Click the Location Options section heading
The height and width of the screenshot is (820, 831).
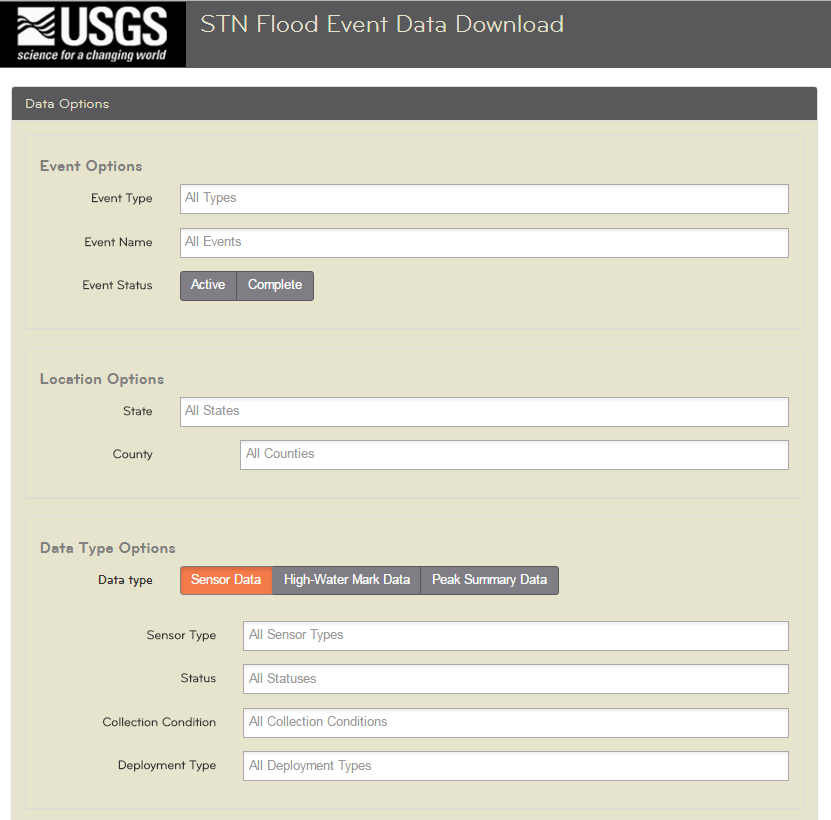pyautogui.click(x=102, y=379)
